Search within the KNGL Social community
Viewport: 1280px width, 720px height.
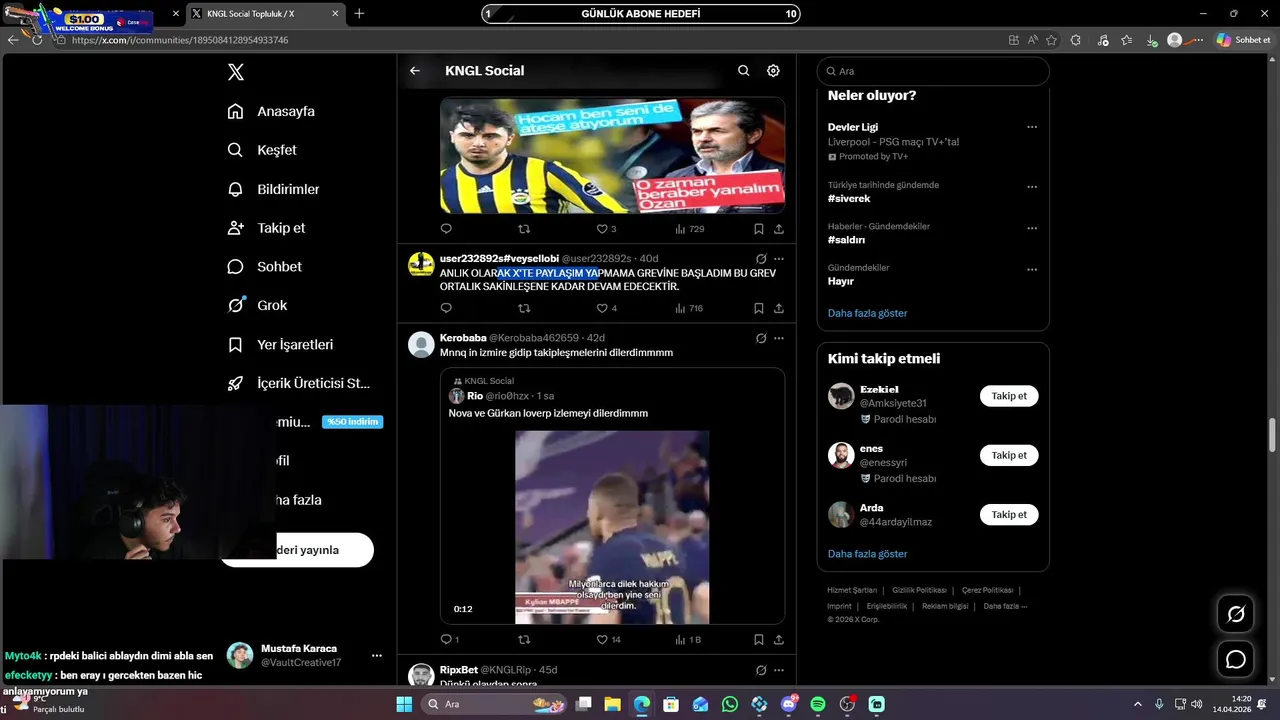coord(743,71)
